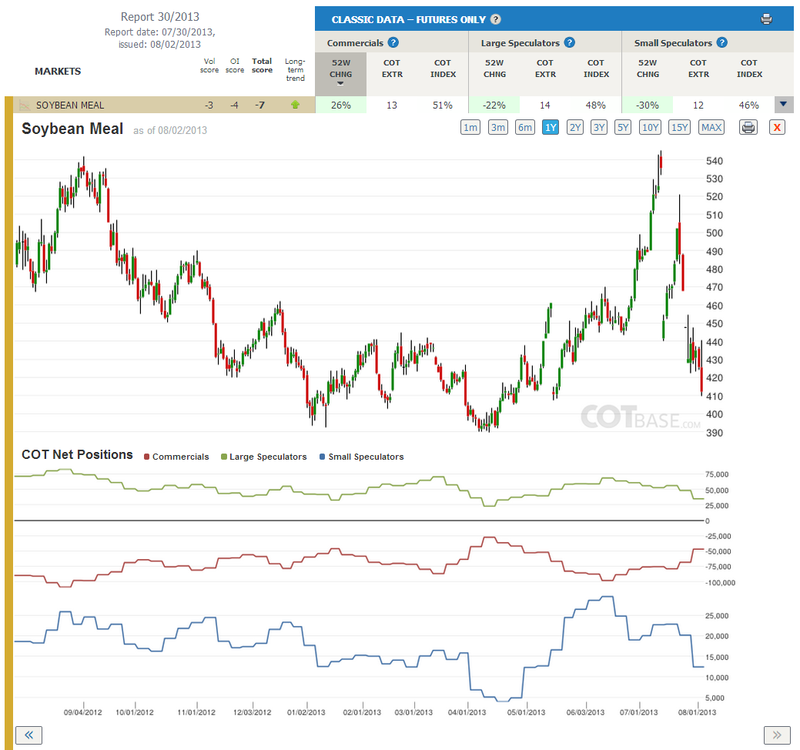The width and height of the screenshot is (800, 750).
Task: Click the 26% Commercials 52W change cell
Action: tap(341, 105)
